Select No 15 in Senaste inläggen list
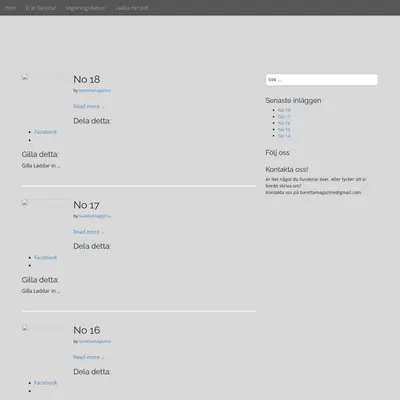 point(284,130)
